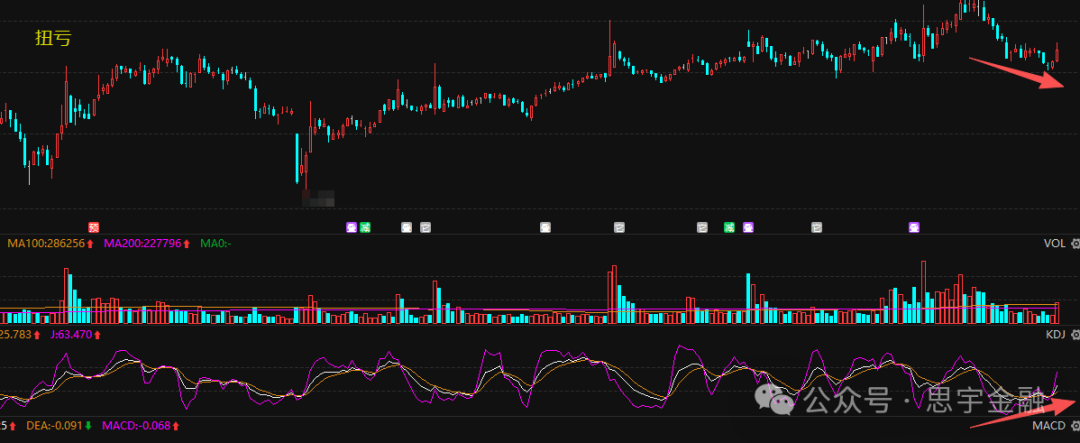Click the MACD indicator name label
This screenshot has width=1080, height=443.
point(1050,427)
